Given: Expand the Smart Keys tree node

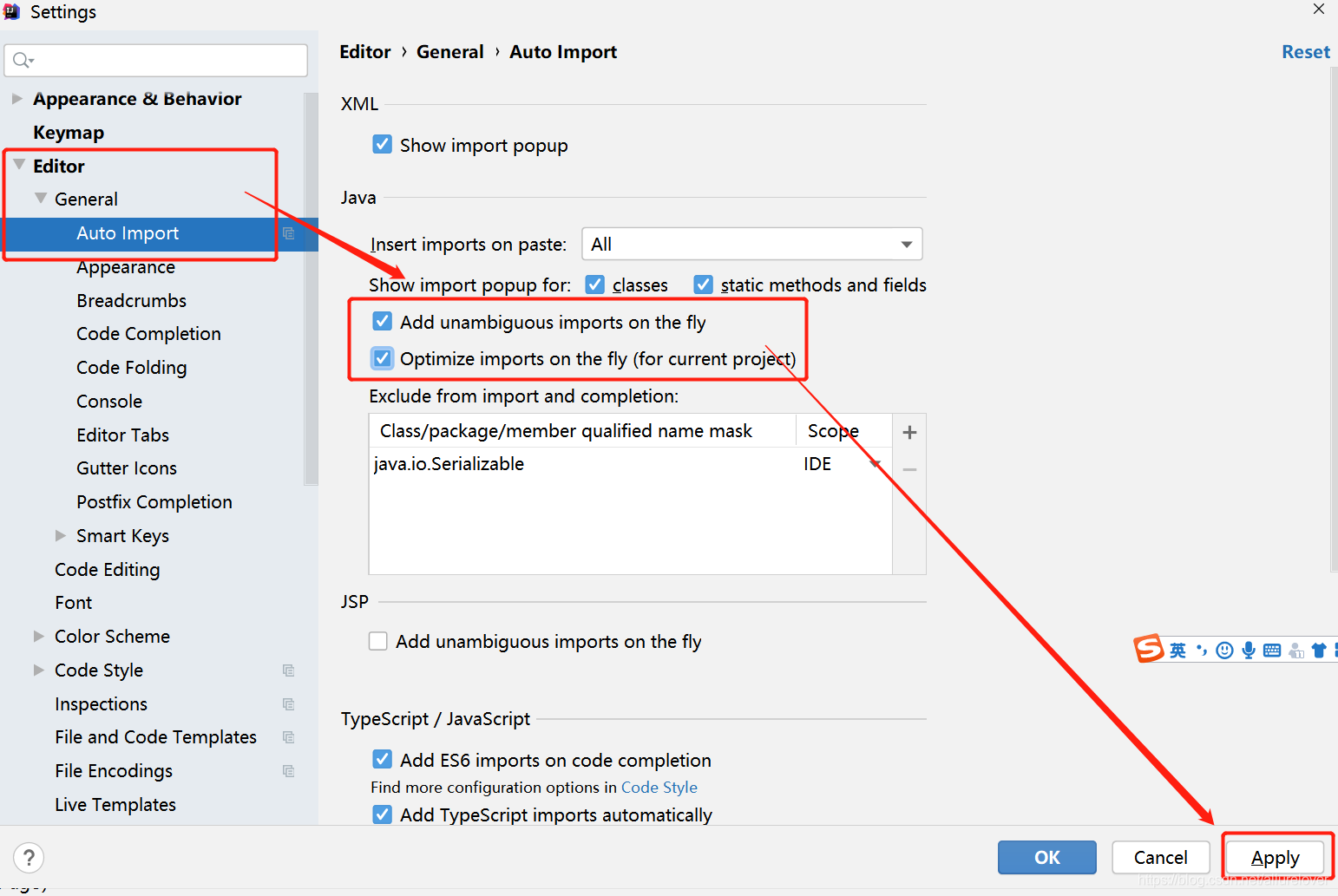Looking at the screenshot, I should [61, 536].
